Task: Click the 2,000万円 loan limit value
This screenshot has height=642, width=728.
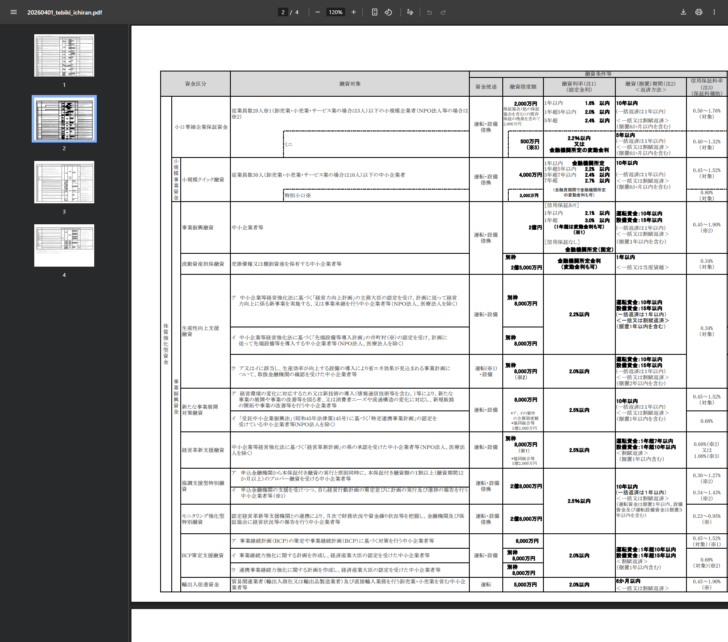Action: (526, 104)
